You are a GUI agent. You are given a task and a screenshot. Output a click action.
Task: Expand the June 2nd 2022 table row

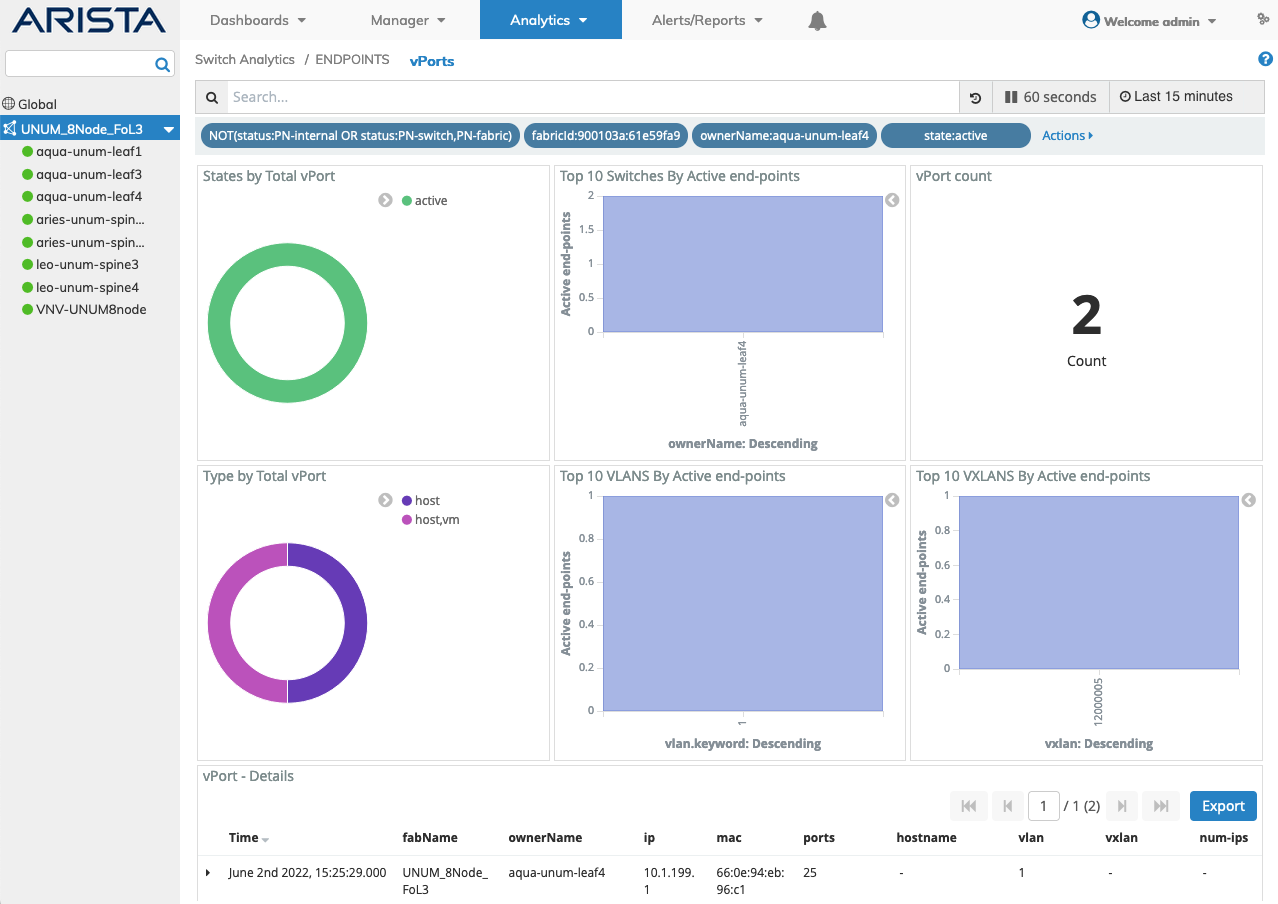[208, 873]
